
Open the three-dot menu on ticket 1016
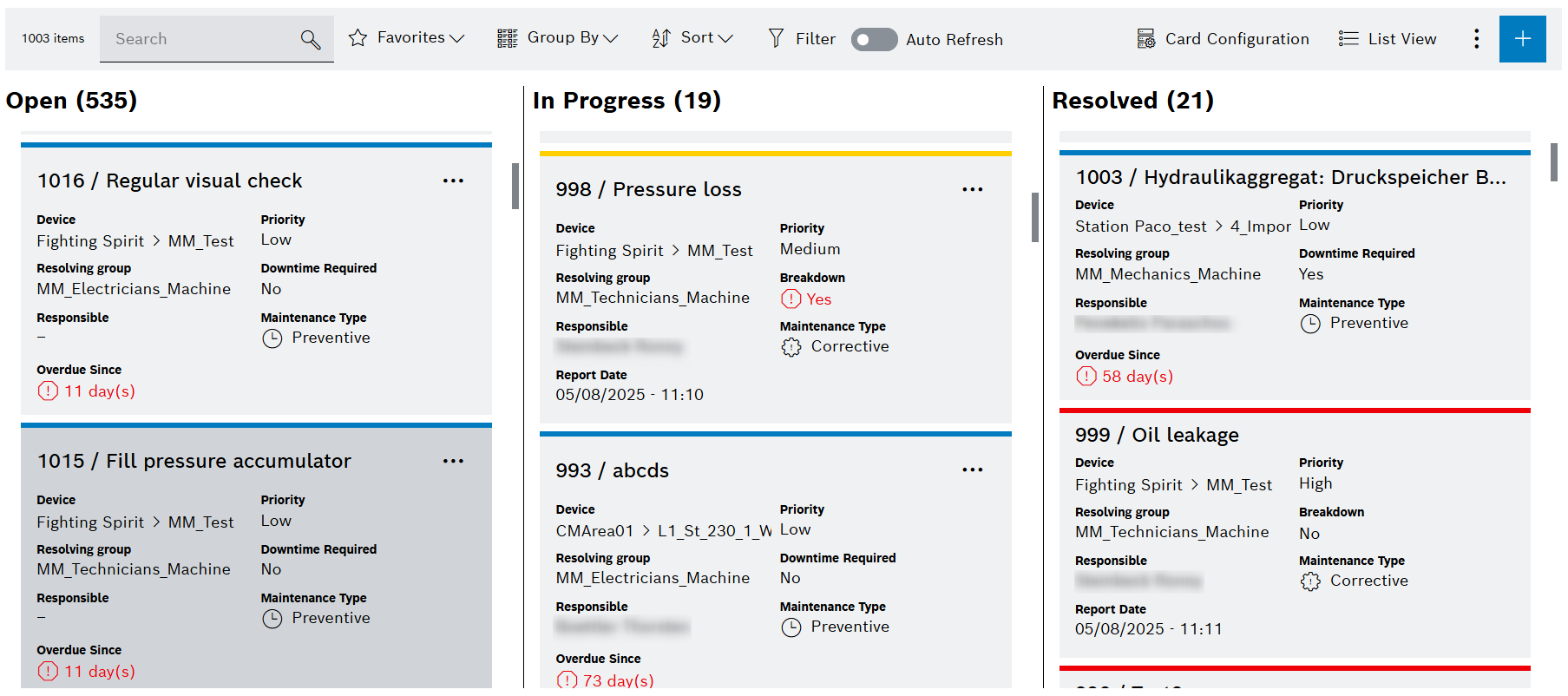[x=453, y=181]
